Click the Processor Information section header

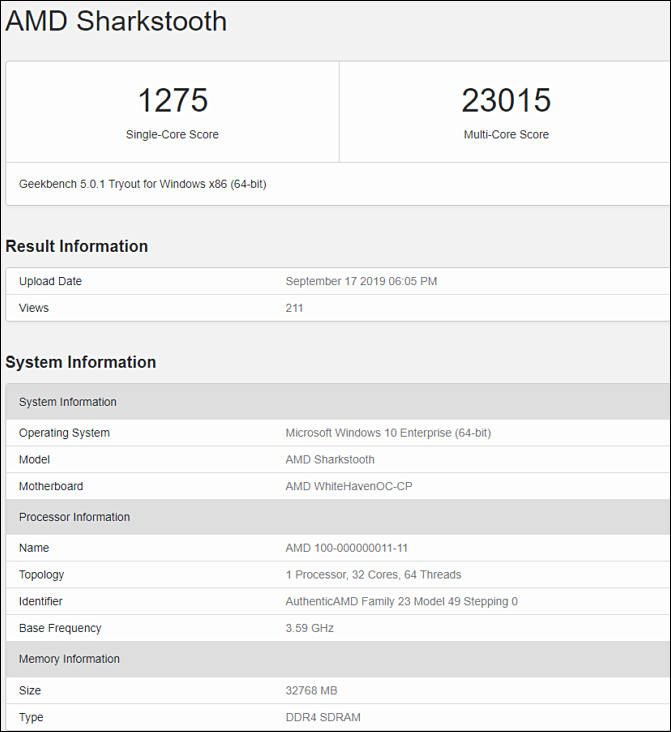[x=338, y=517]
